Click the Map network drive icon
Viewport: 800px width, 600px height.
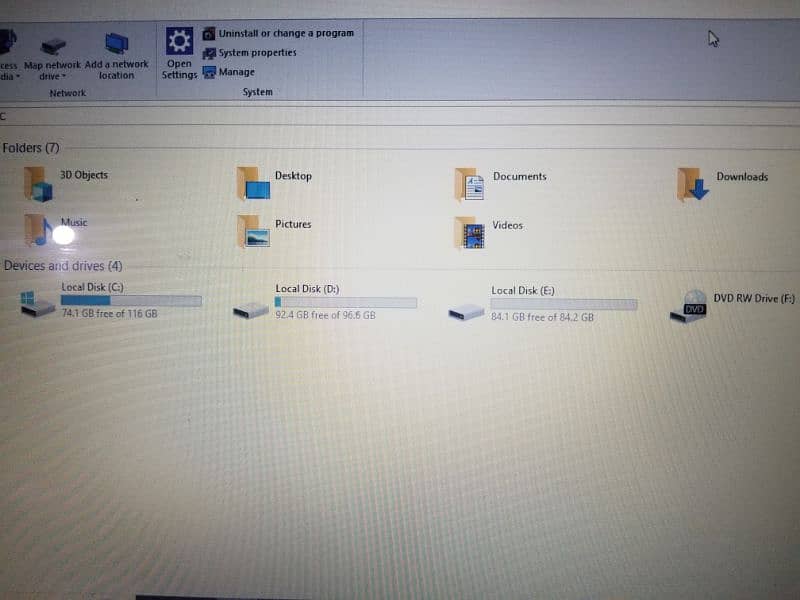[x=53, y=46]
